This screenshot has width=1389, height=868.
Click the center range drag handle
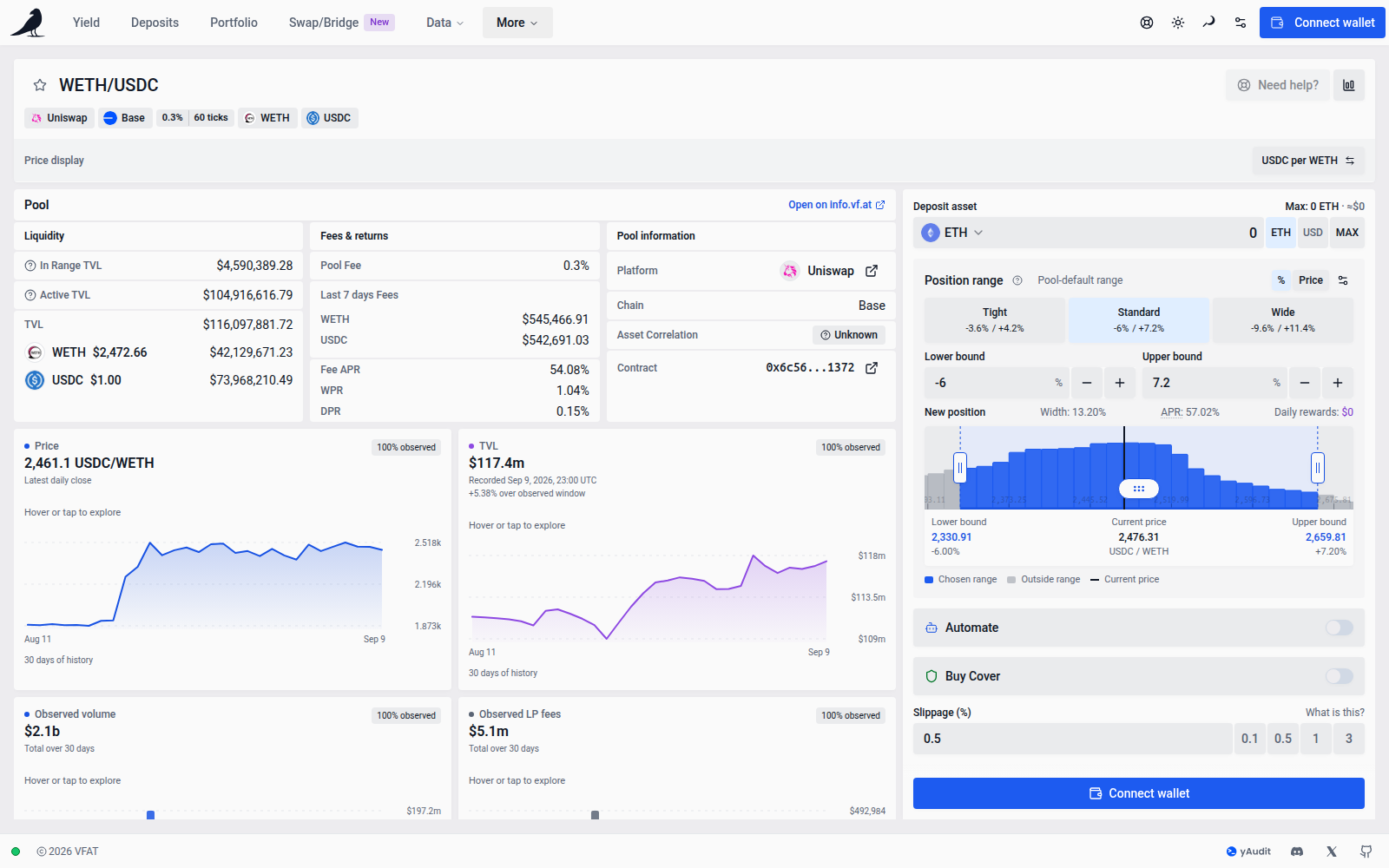pos(1139,489)
